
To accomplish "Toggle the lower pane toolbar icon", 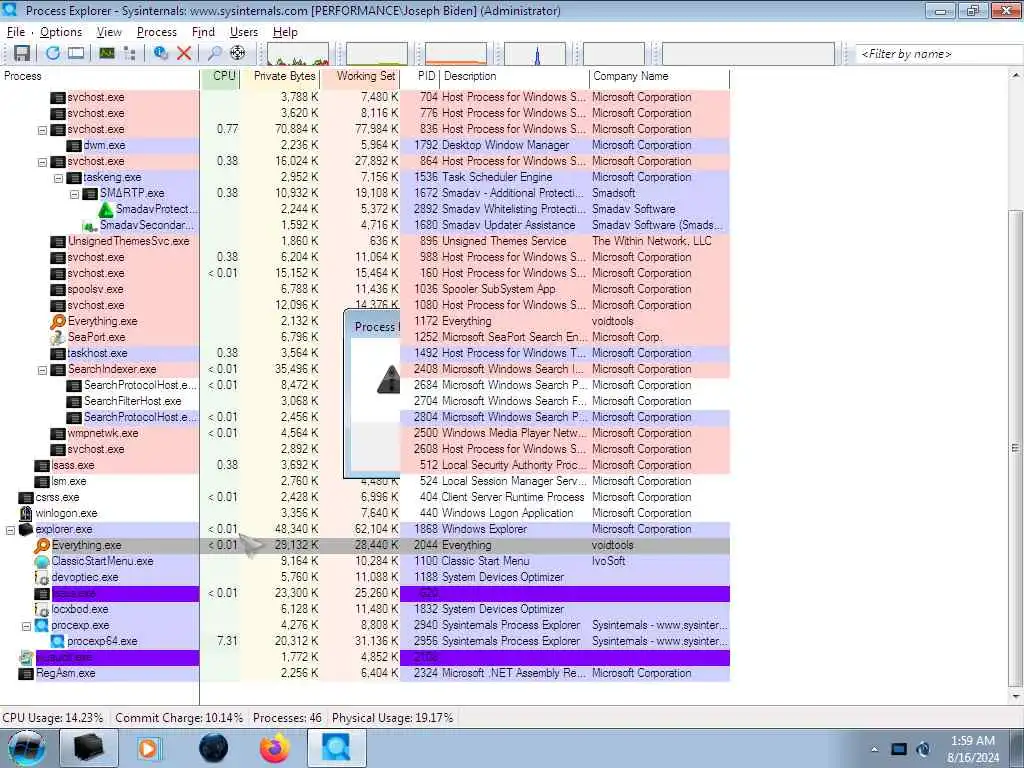I will 76,53.
